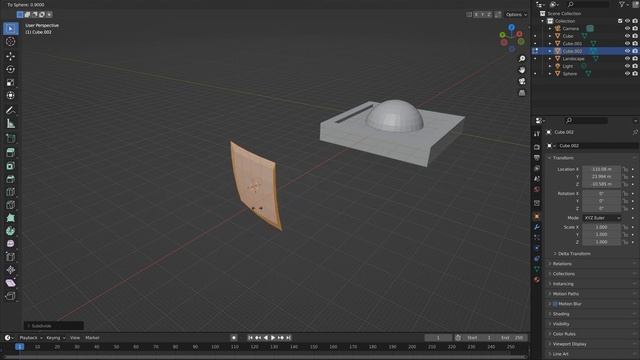640x360 pixels.
Task: Toggle the camera view icon
Action: click(522, 82)
